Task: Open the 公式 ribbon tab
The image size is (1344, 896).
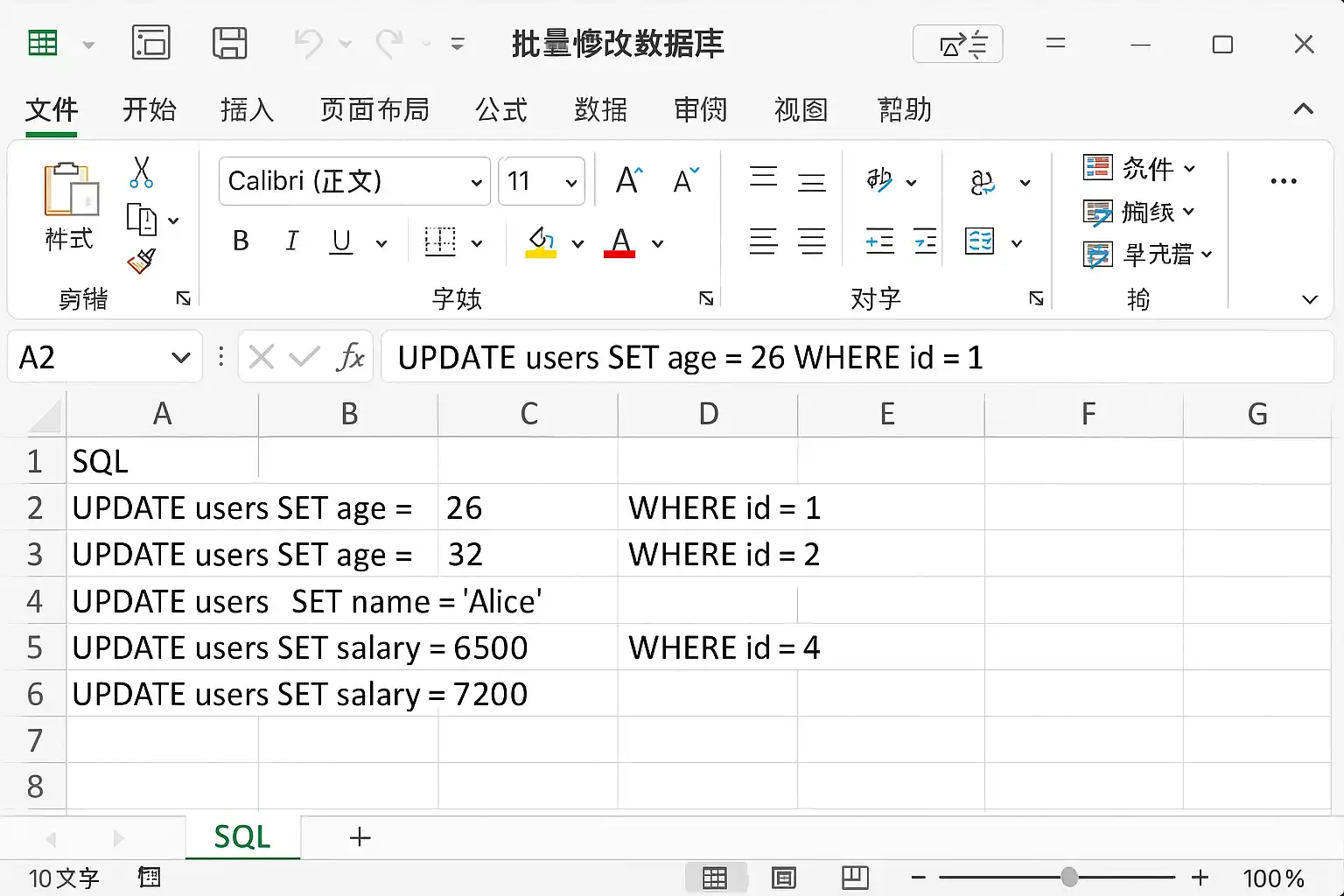Action: [501, 109]
